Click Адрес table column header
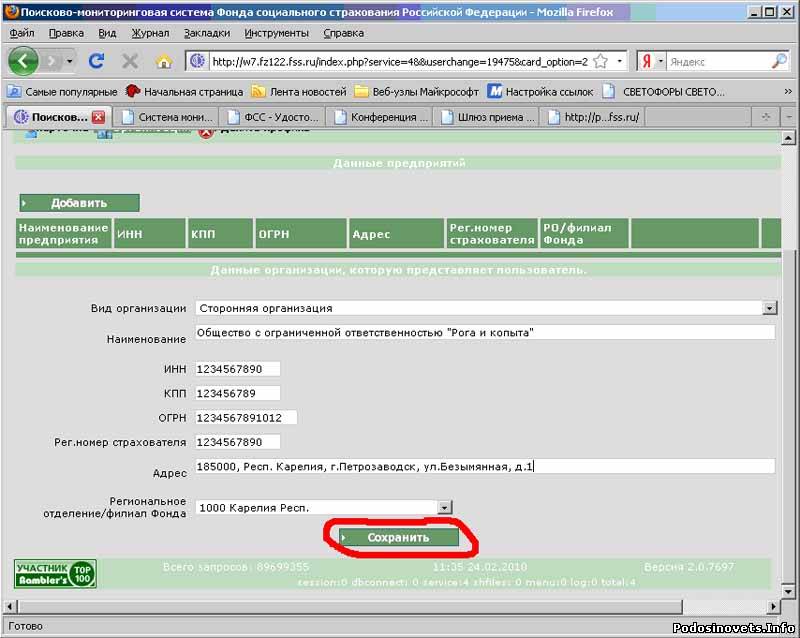The height and width of the screenshot is (638, 800). [x=396, y=234]
